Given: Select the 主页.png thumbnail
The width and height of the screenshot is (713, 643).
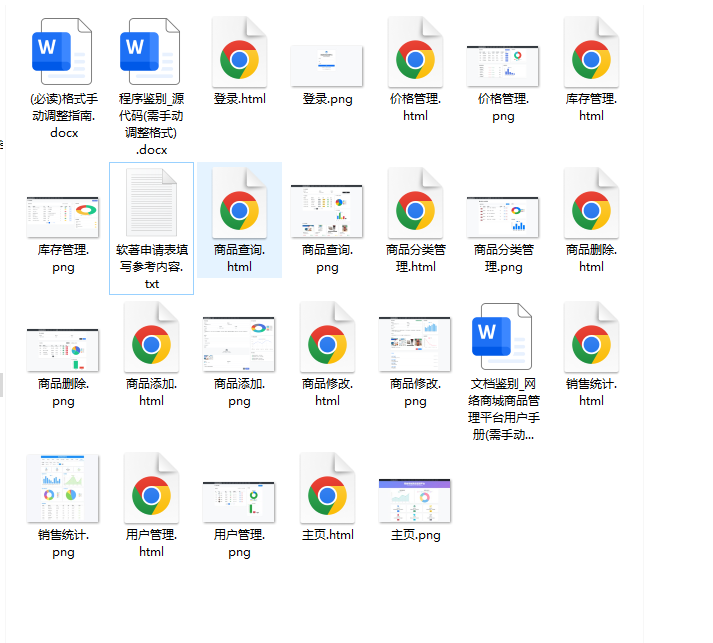Looking at the screenshot, I should [415, 500].
